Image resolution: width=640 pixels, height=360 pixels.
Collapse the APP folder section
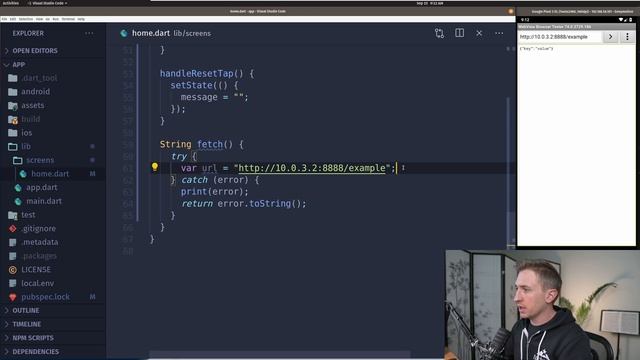pyautogui.click(x=53, y=64)
